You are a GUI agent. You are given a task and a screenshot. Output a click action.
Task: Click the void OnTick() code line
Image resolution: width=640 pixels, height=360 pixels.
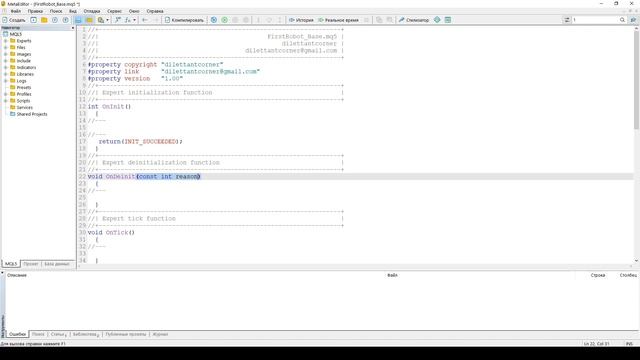(x=111, y=233)
